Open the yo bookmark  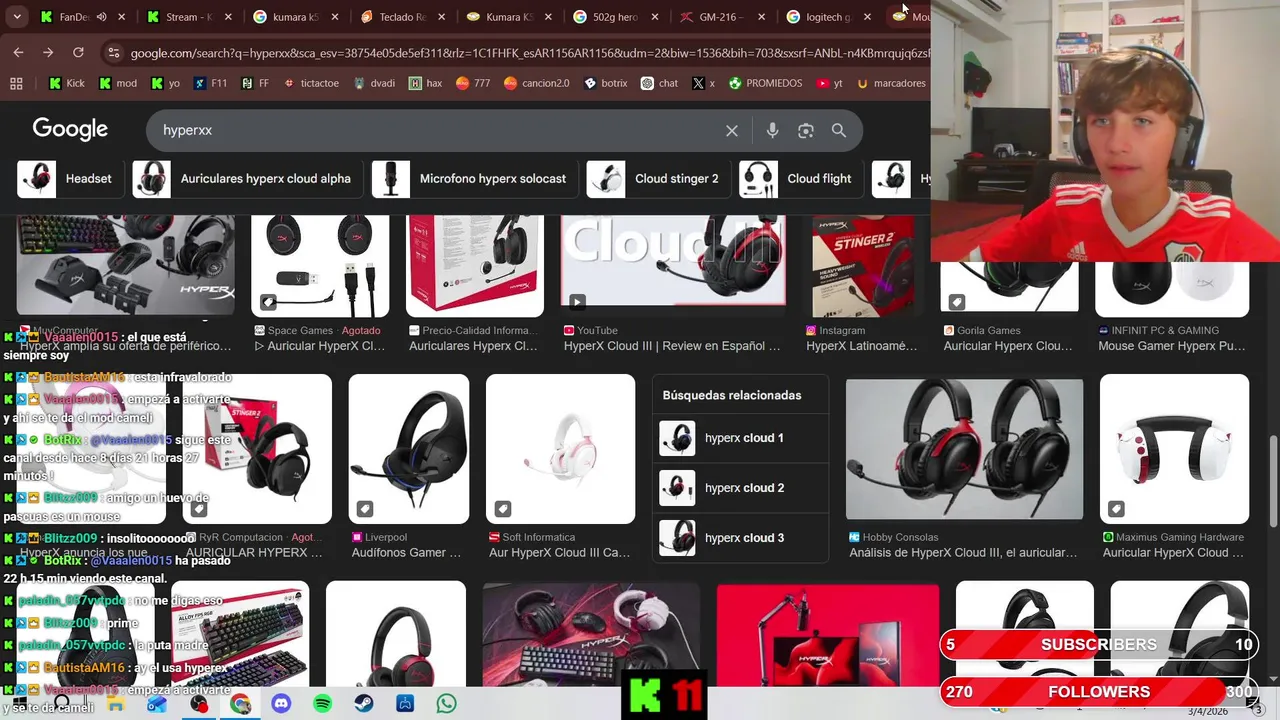(165, 83)
